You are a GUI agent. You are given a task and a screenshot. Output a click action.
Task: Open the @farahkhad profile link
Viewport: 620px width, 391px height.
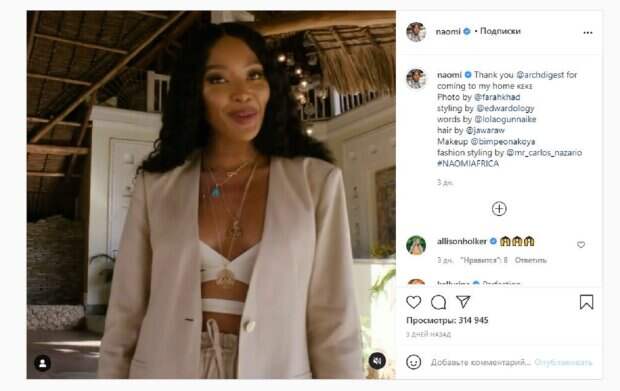point(497,97)
